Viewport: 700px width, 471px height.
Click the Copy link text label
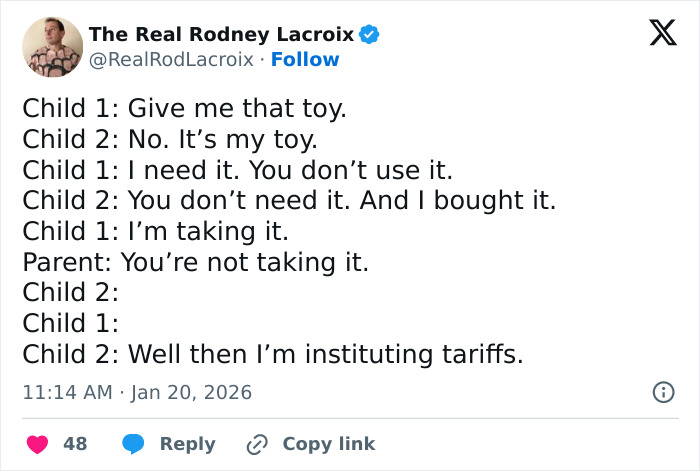[x=328, y=443]
